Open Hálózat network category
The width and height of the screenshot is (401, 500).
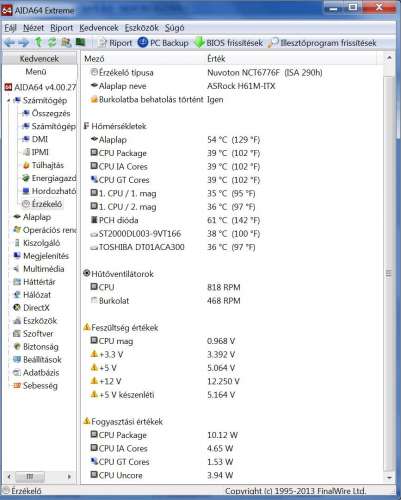32,295
